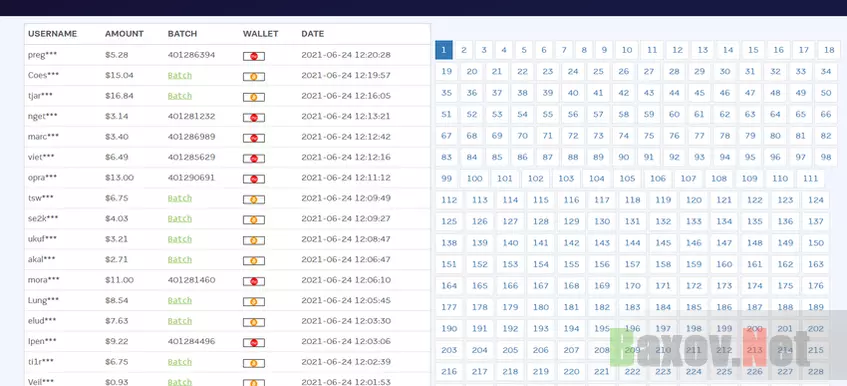Select the $15.04 amount cell

coord(119,75)
